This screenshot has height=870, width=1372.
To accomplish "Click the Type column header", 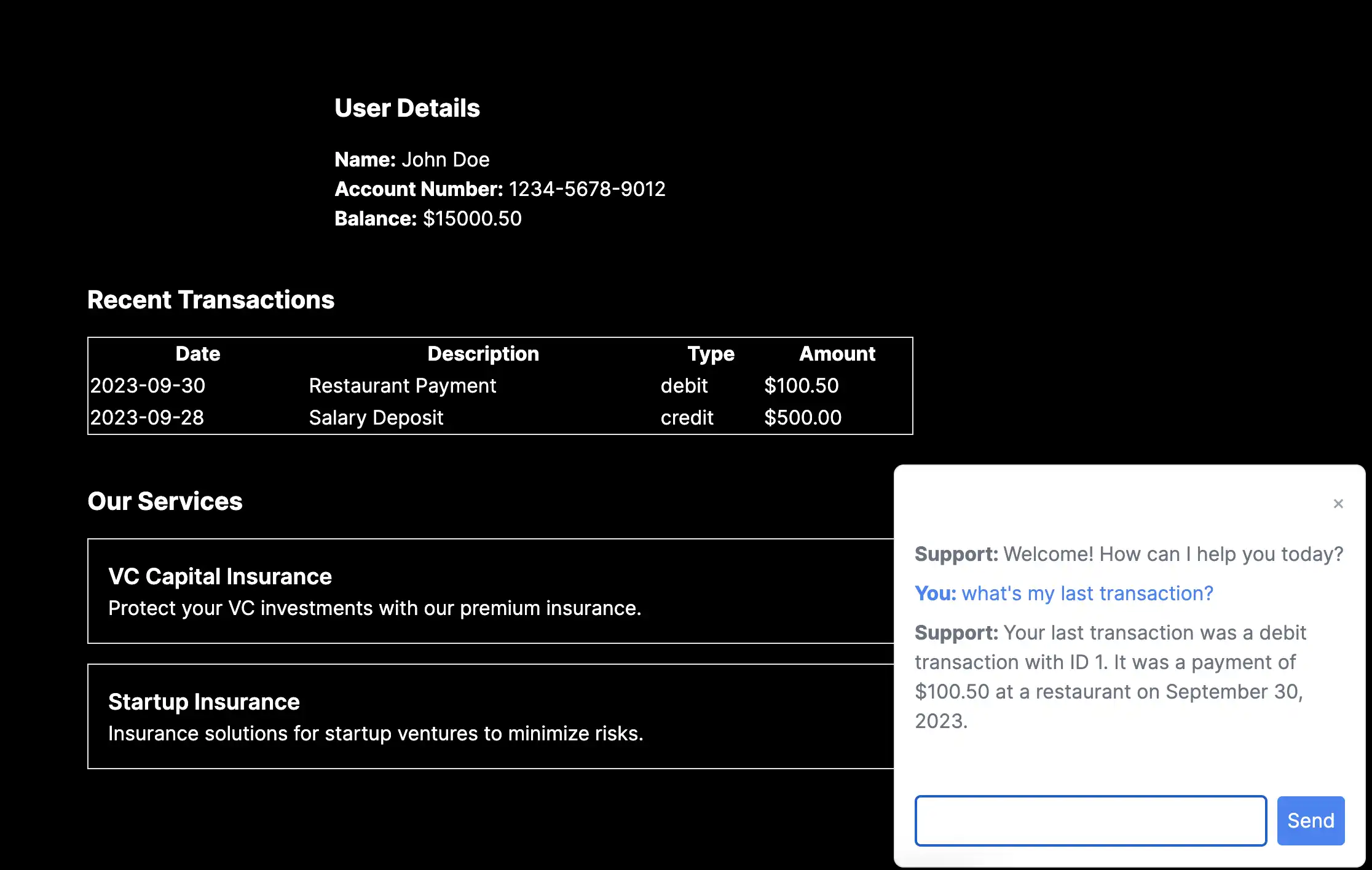I will click(x=711, y=354).
